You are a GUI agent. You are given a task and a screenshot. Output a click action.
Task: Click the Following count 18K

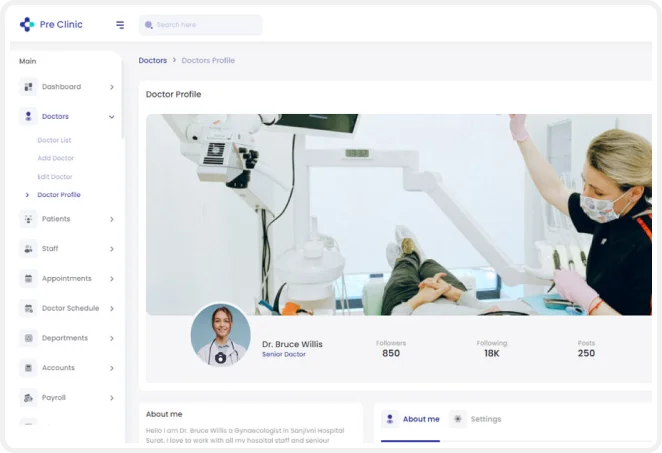(492, 353)
